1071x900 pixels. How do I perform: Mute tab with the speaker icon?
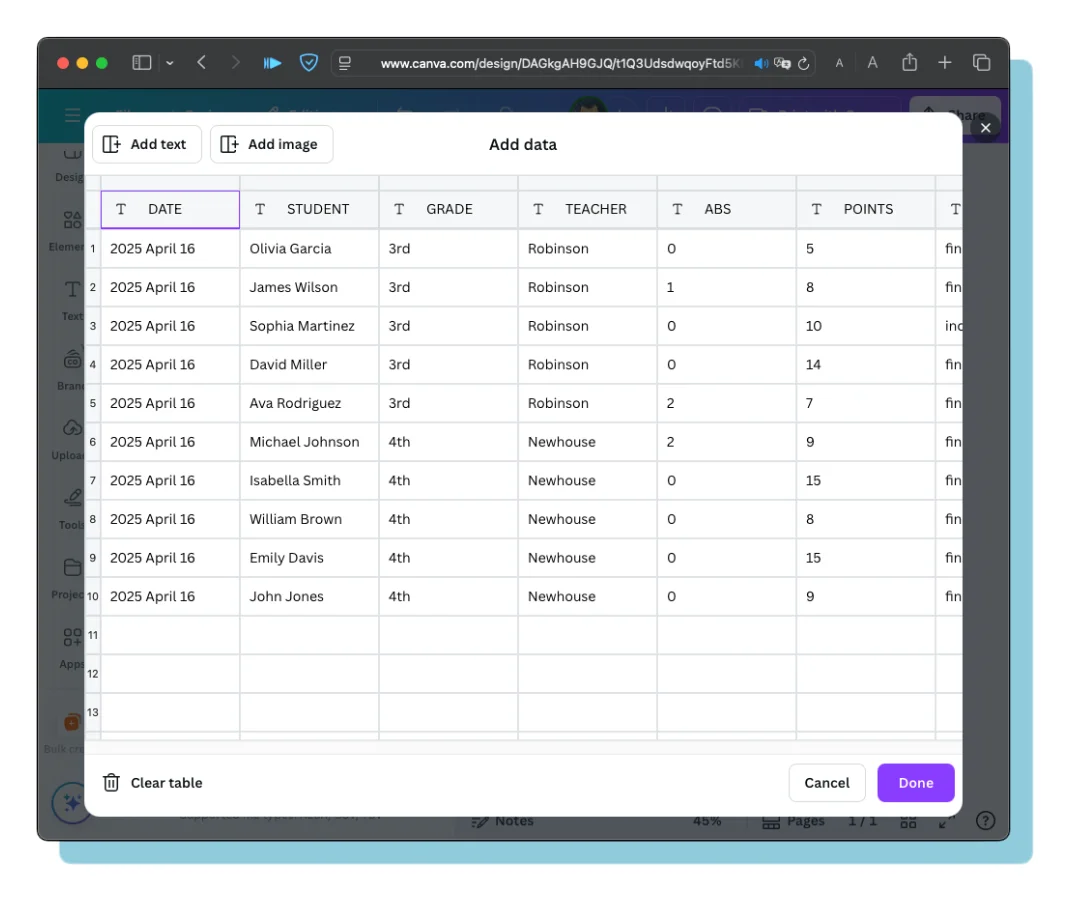coord(761,64)
